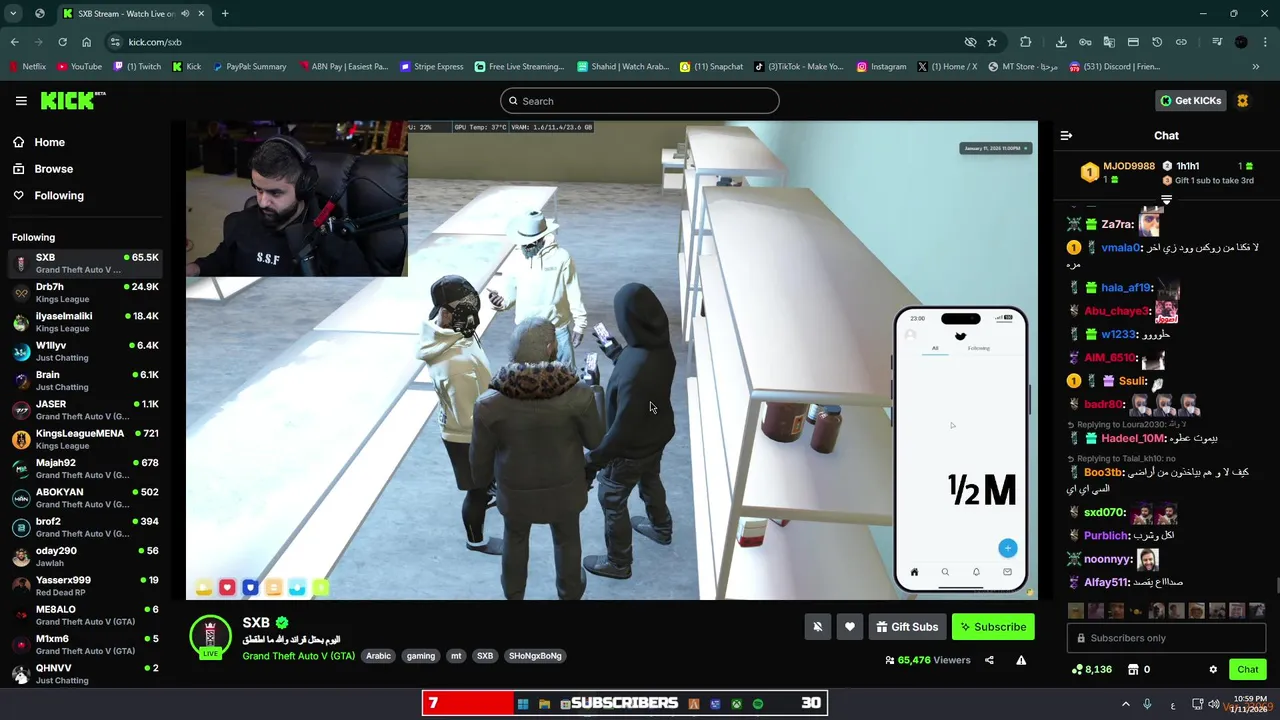
Task: Collapse the chat panel arrow icon
Action: (x=1066, y=136)
